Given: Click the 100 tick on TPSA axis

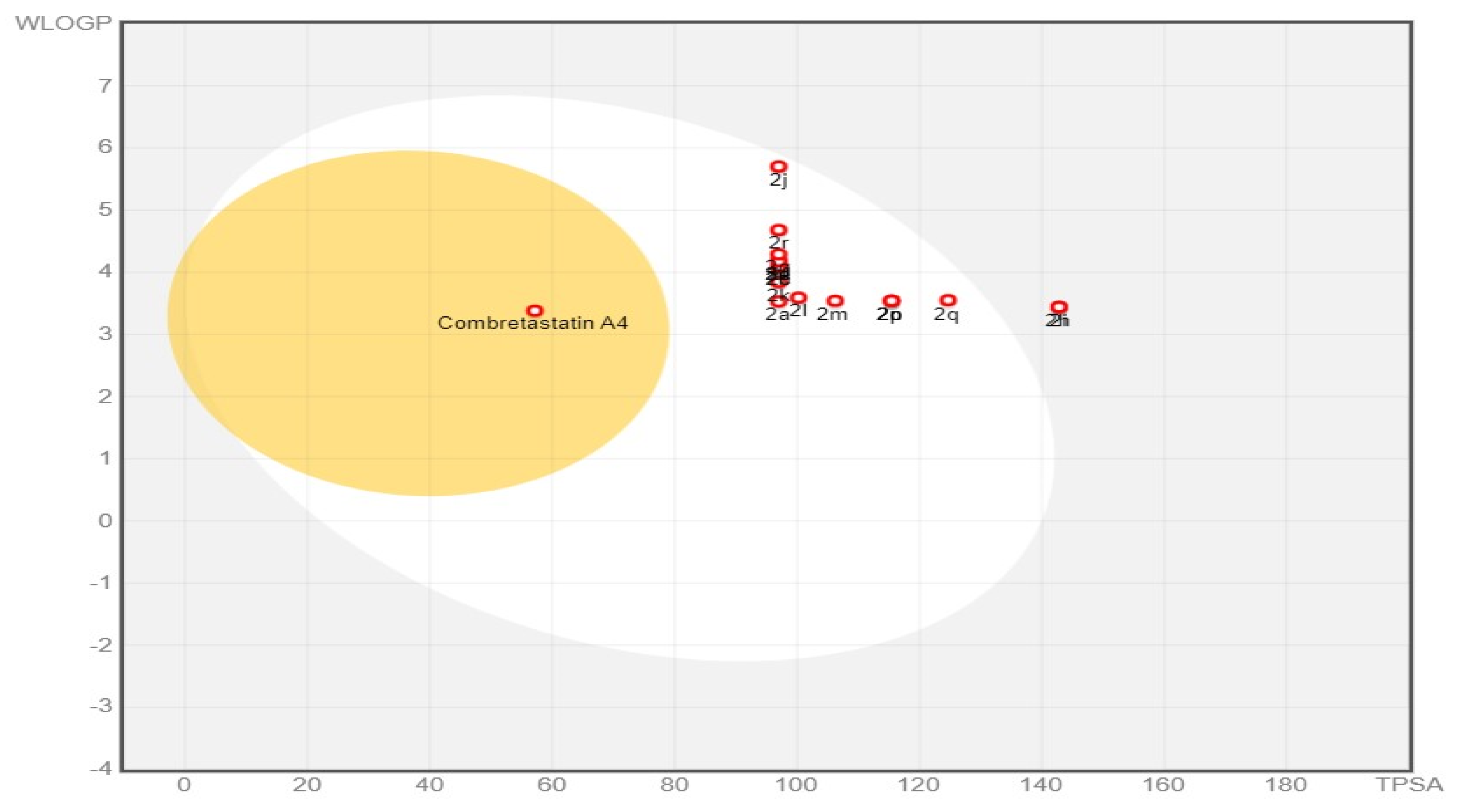Looking at the screenshot, I should tap(797, 785).
